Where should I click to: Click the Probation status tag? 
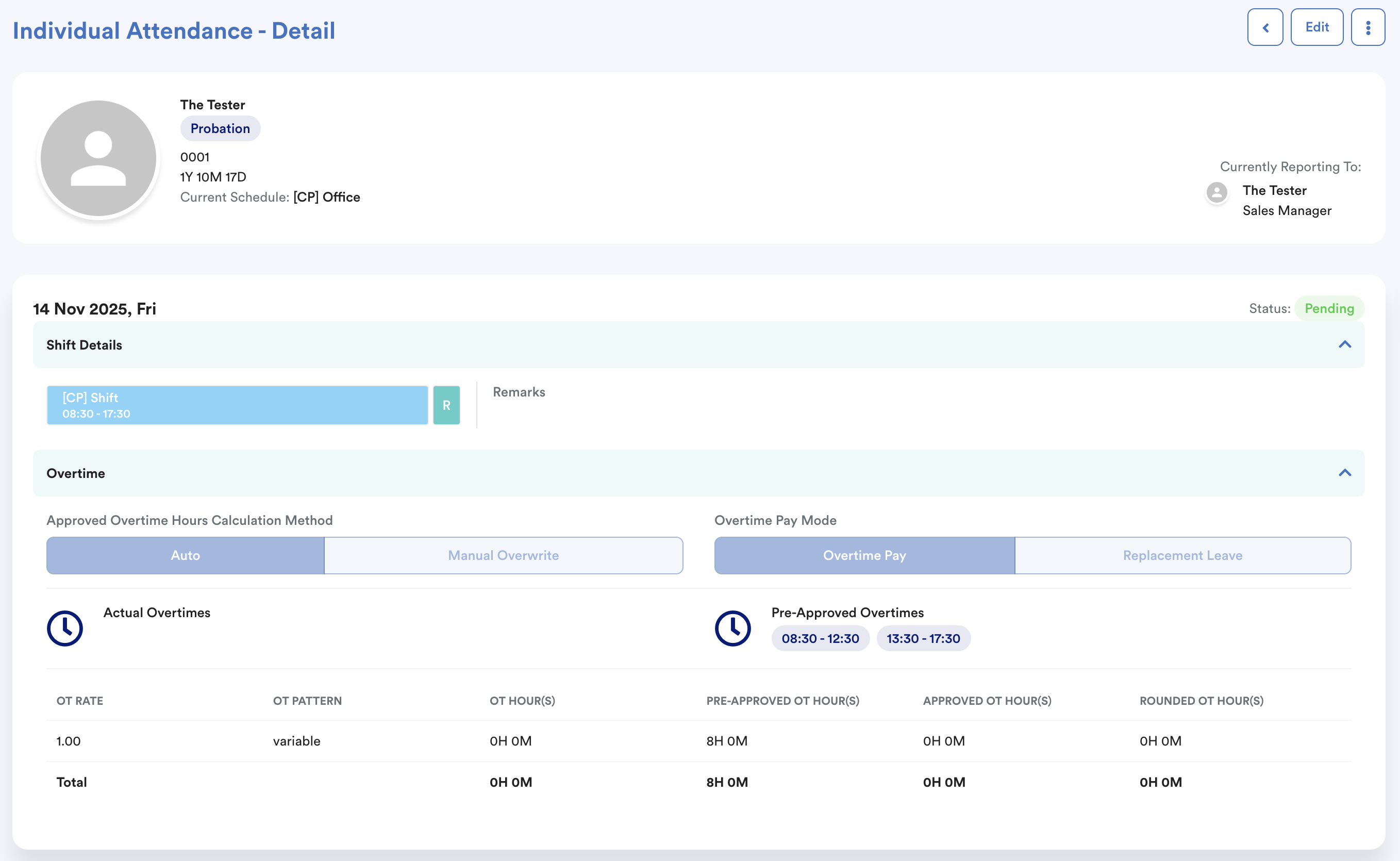[x=220, y=129]
